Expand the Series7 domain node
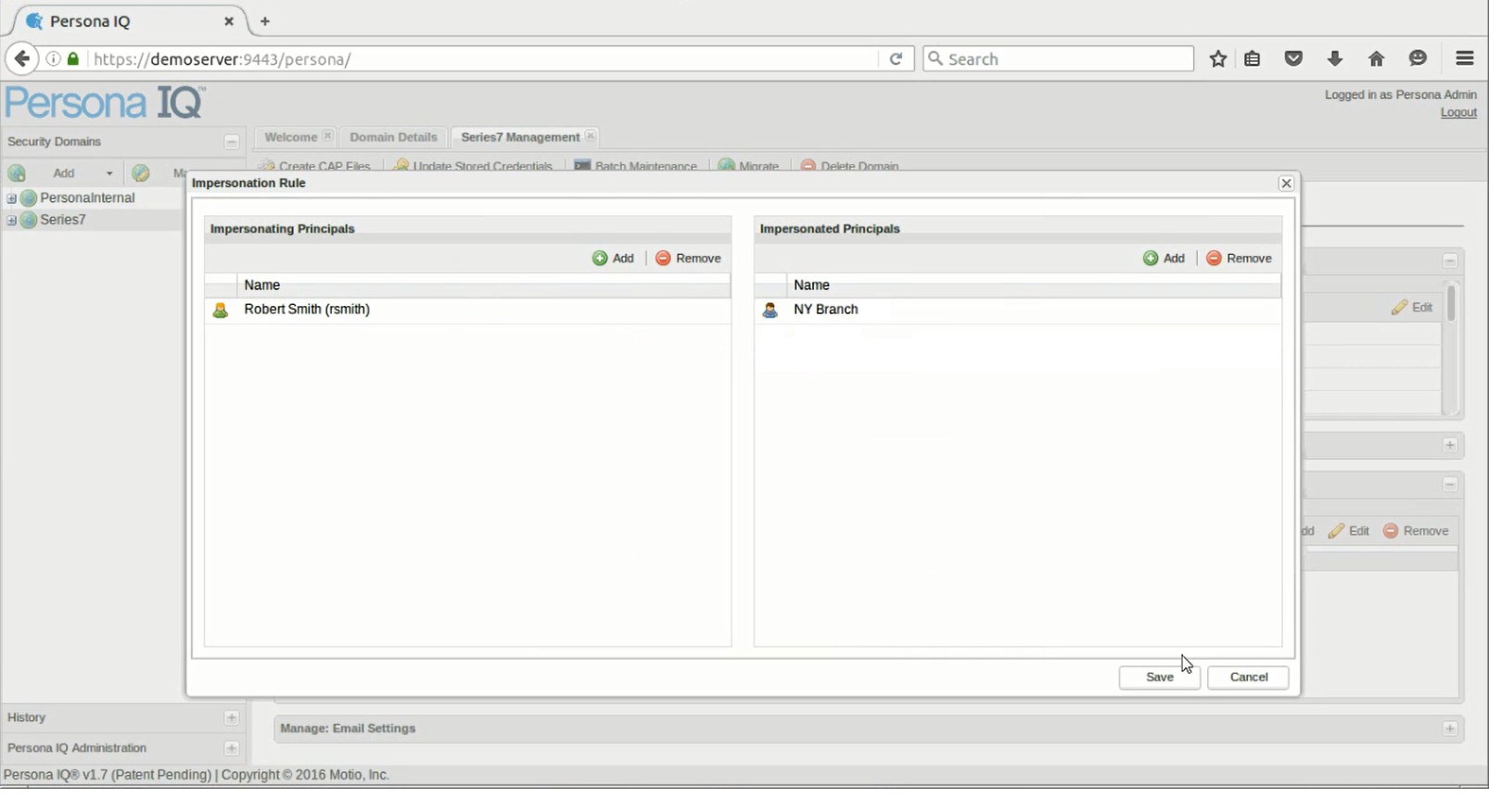Screen dimensions: 1489x812 point(11,221)
